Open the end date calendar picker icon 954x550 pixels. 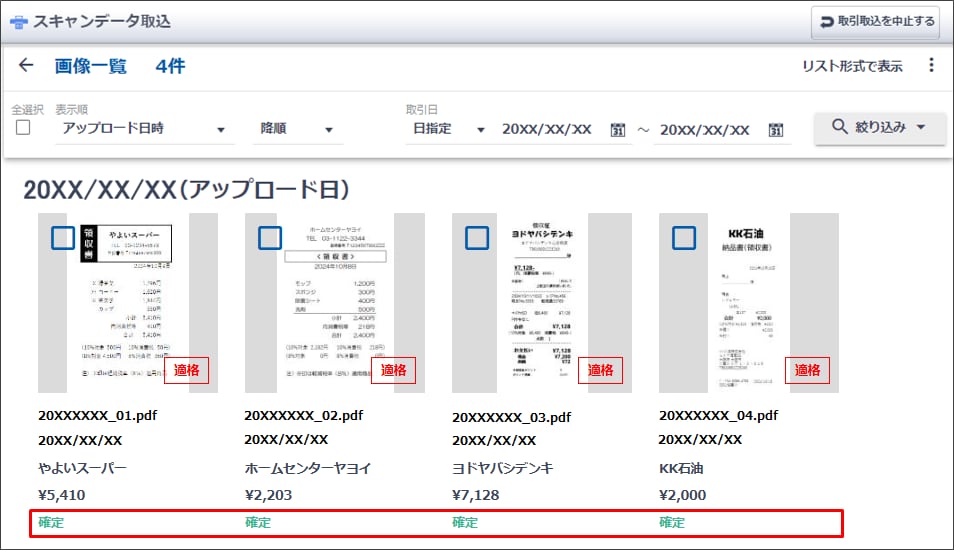point(775,130)
